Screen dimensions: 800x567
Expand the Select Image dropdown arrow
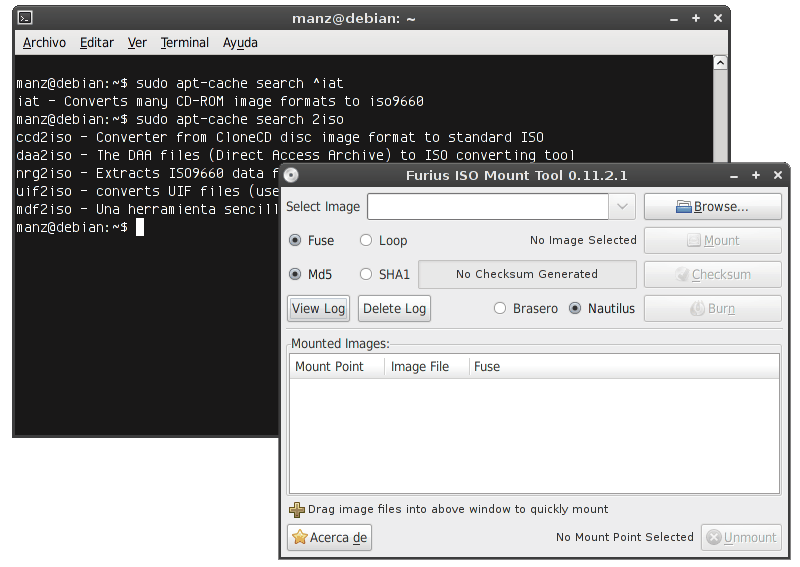pos(622,207)
